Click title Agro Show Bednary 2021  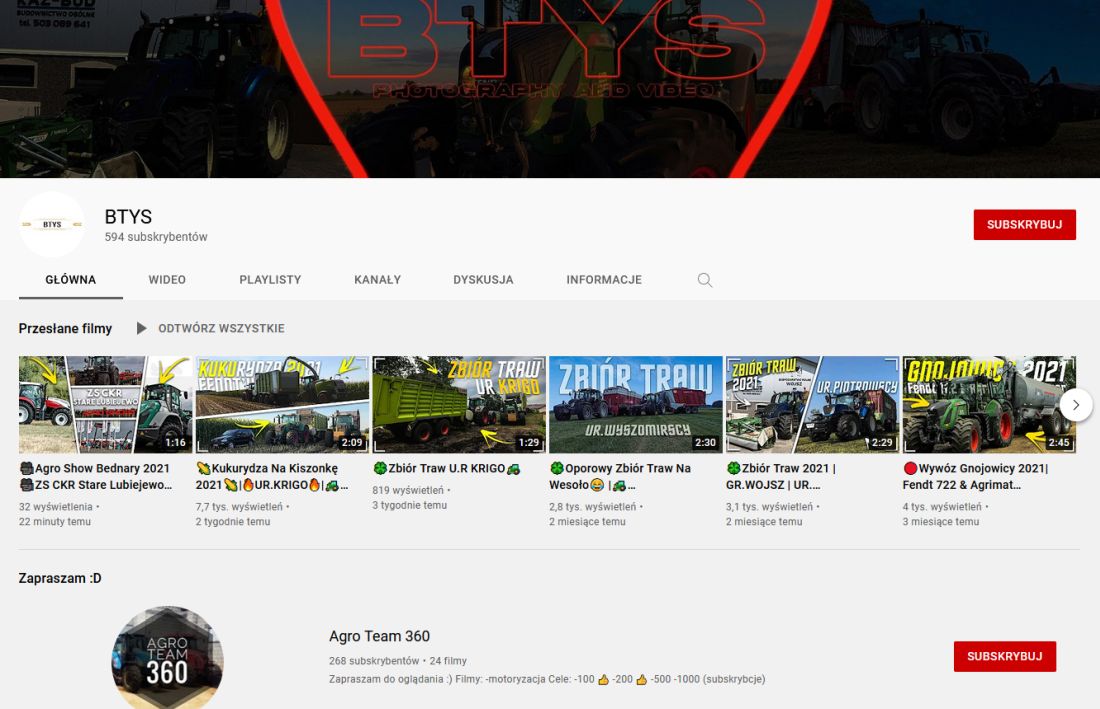[x=95, y=476]
